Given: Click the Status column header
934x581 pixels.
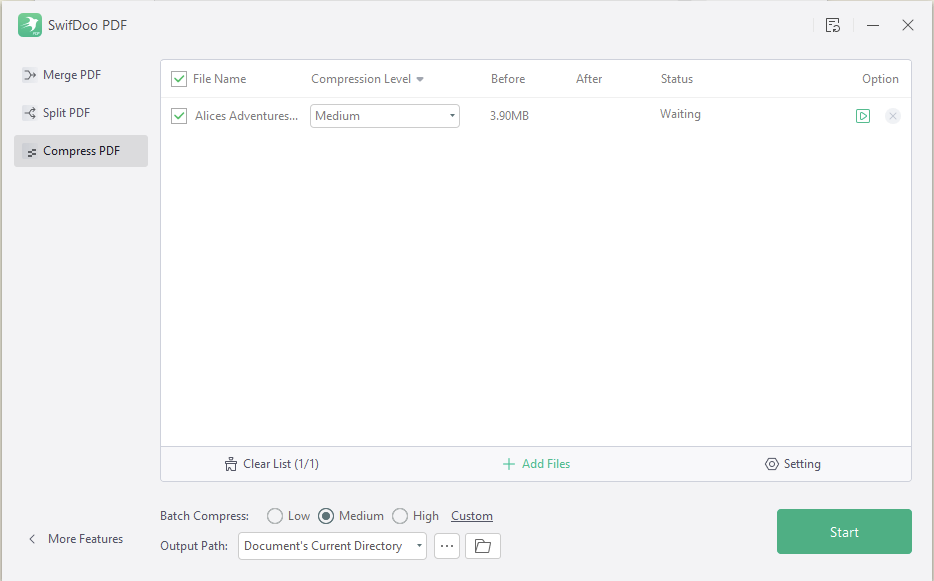Looking at the screenshot, I should (677, 79).
